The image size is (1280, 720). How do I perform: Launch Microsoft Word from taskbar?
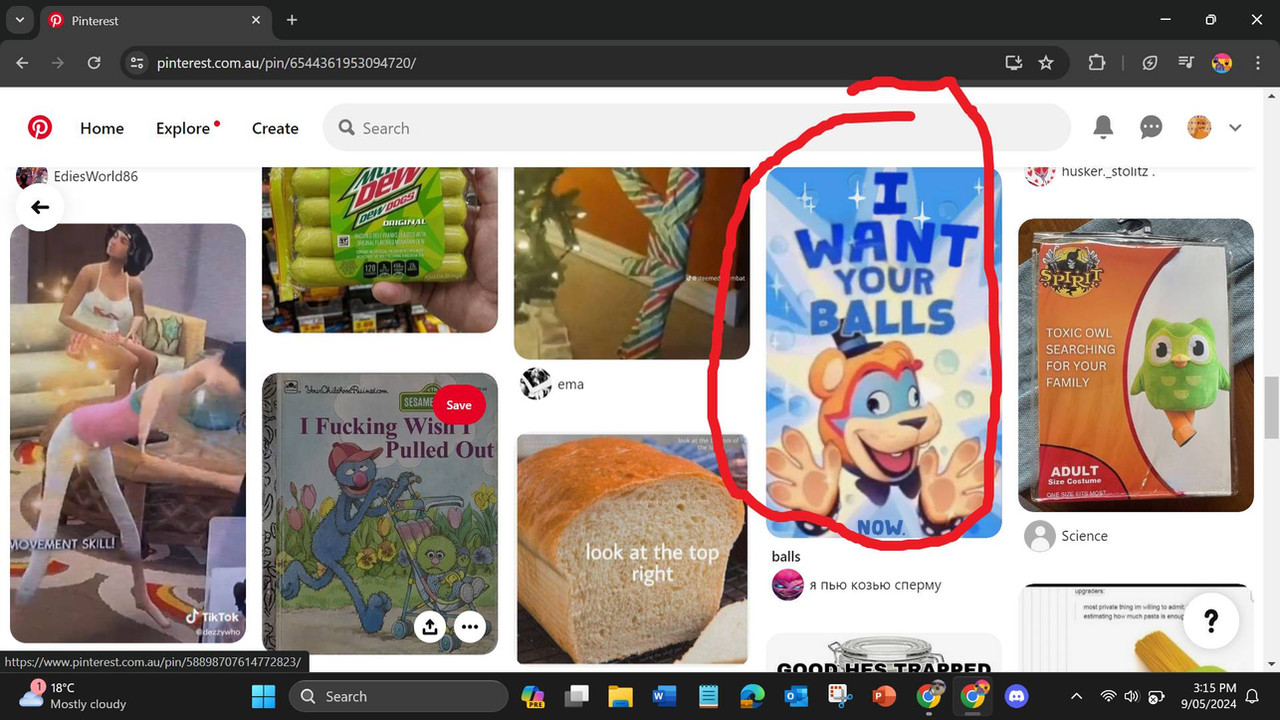pos(665,696)
